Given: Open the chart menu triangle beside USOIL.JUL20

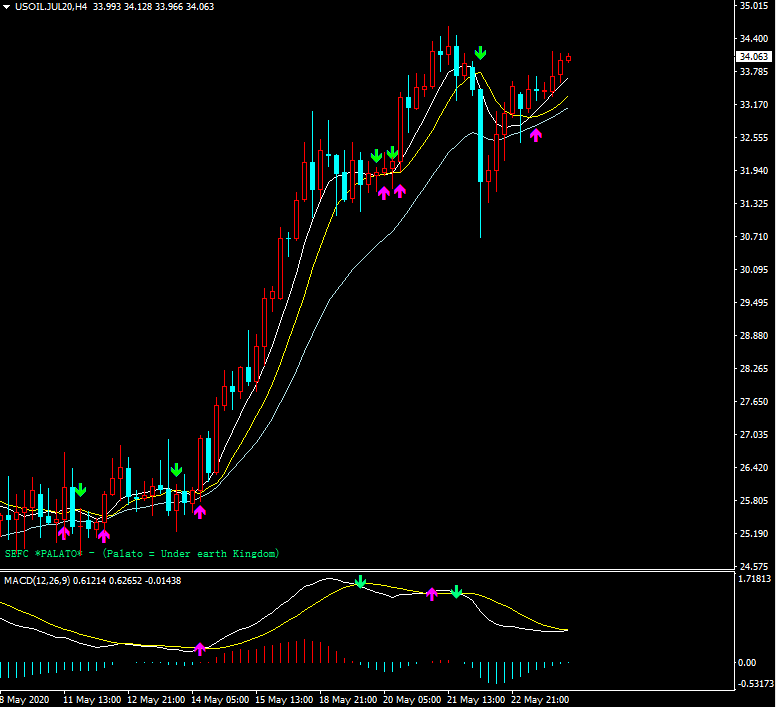Looking at the screenshot, I should 7,7.
